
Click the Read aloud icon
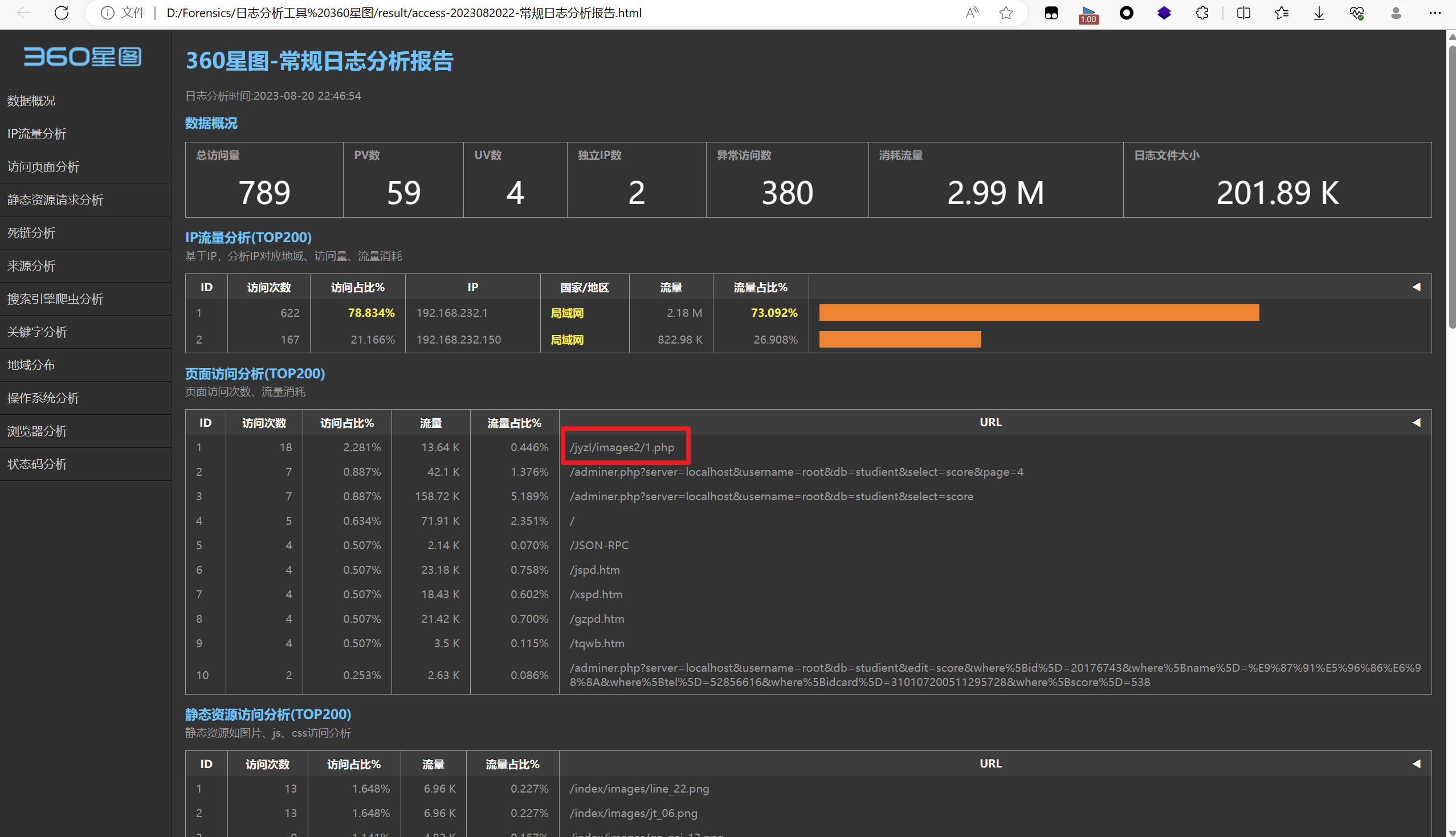972,13
